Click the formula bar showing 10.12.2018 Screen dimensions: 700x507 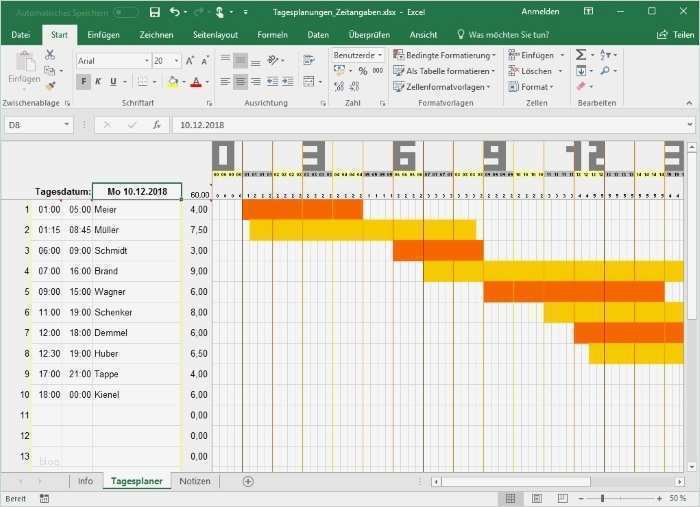(x=431, y=125)
